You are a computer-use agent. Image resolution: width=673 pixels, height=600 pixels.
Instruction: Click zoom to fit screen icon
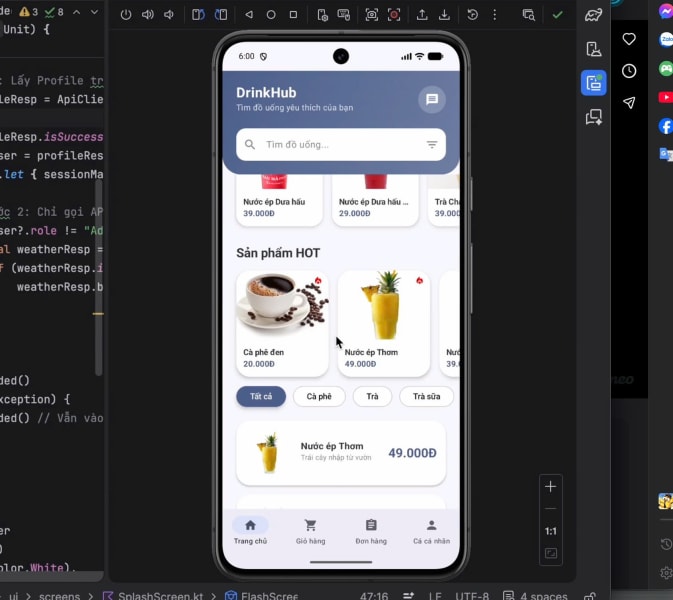(550, 553)
